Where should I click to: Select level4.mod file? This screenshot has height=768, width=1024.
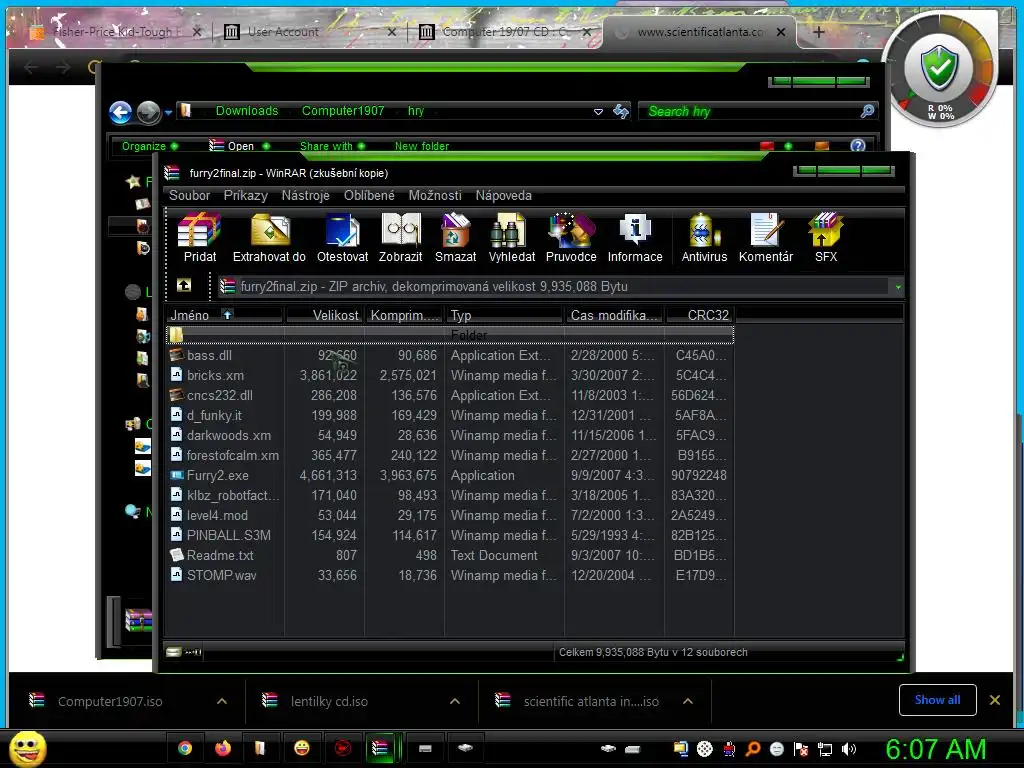(450, 515)
